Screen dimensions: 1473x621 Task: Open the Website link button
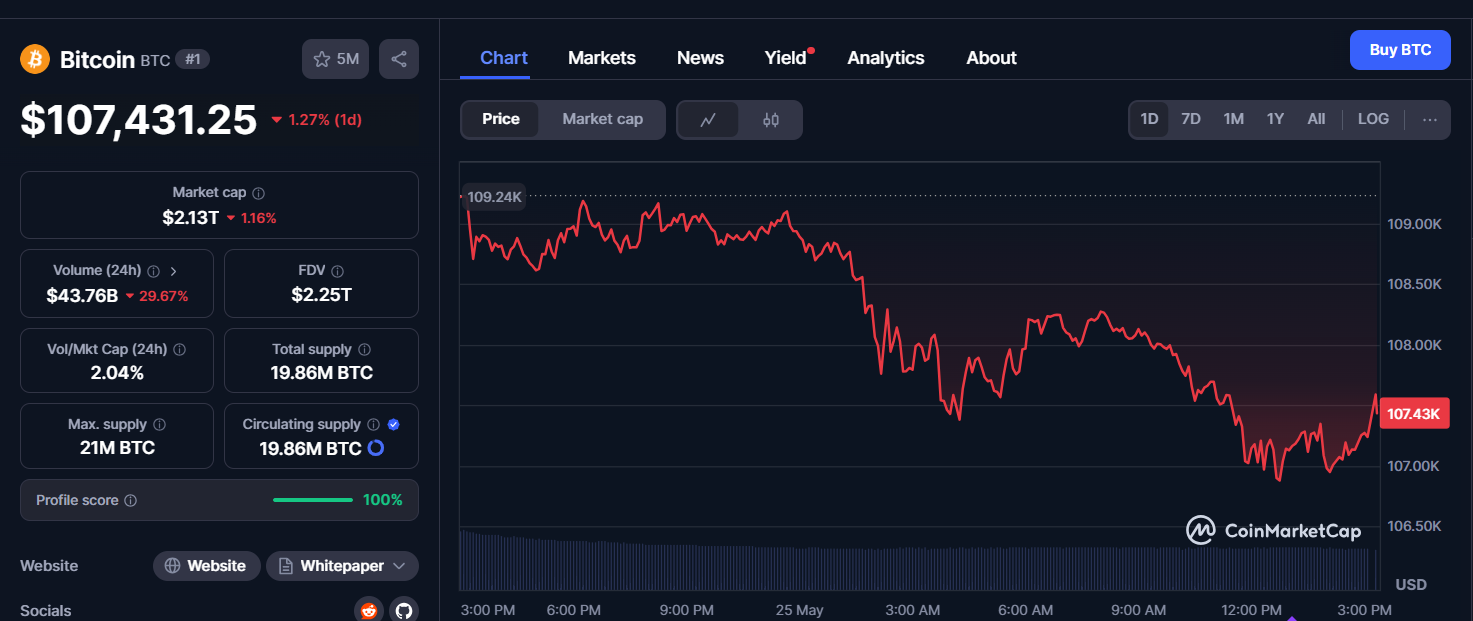tap(206, 566)
